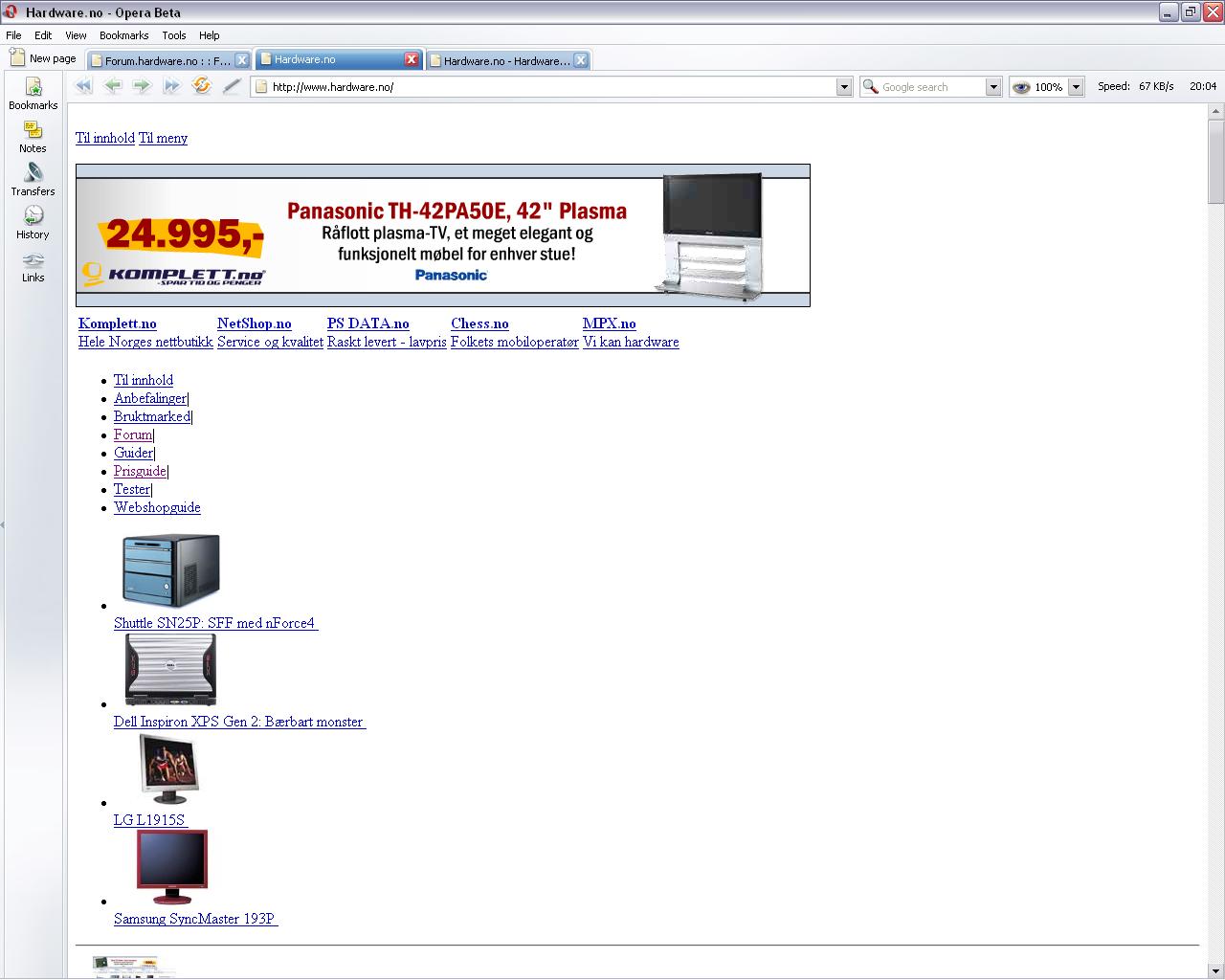Open the Edit menu

tap(43, 35)
